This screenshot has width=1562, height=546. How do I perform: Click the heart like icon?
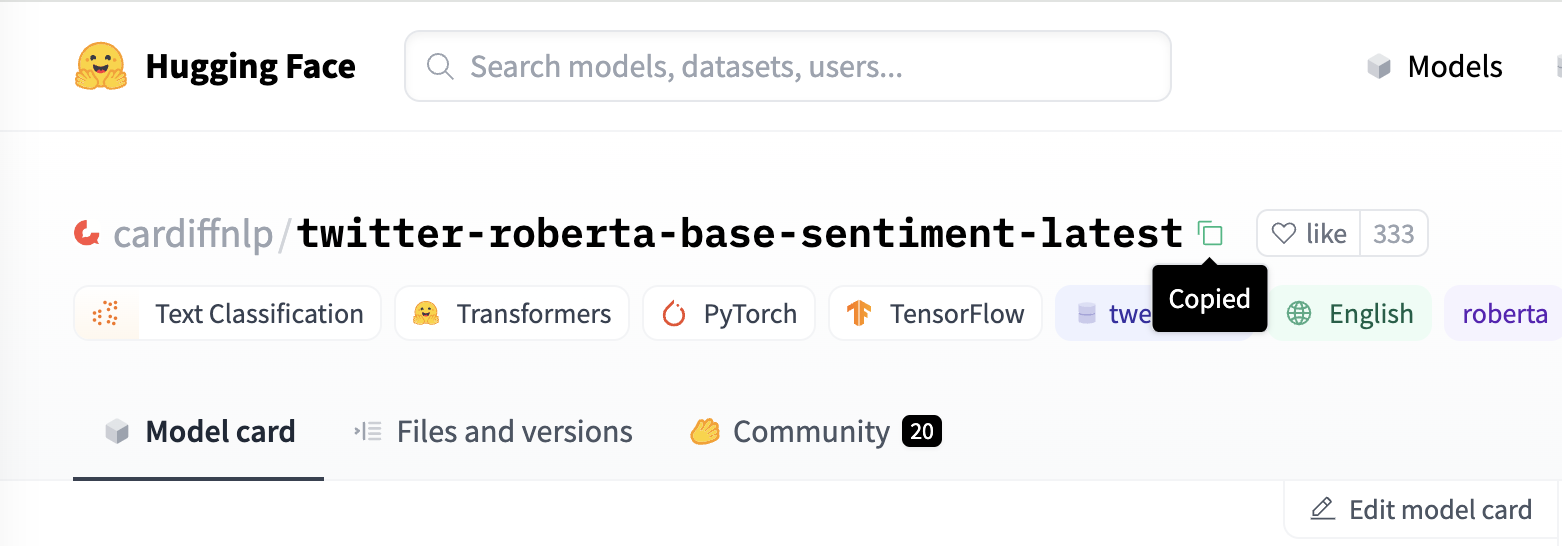coord(1283,234)
